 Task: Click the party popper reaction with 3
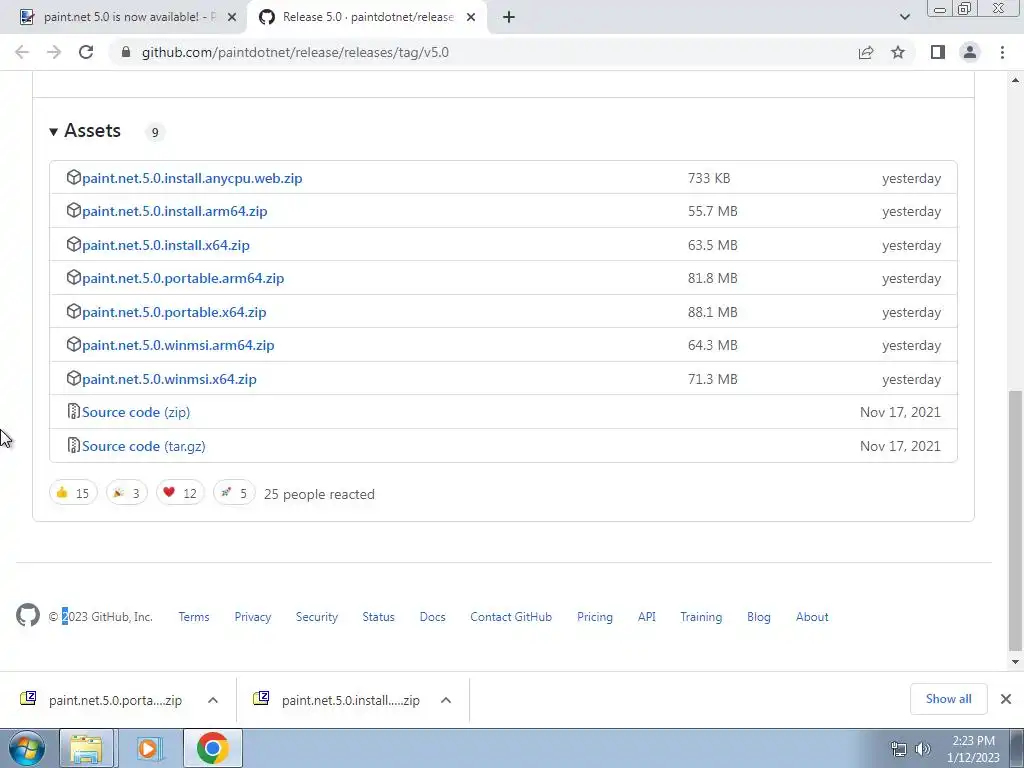click(127, 493)
